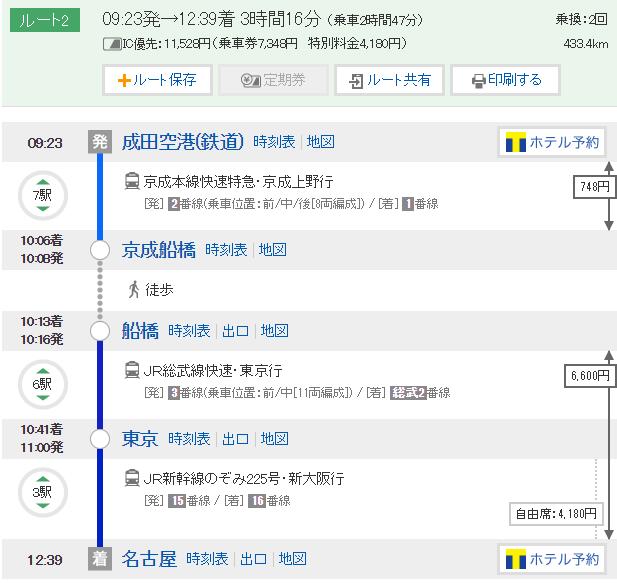This screenshot has height=583, width=617.
Task: Open 出口 for 名古屋
Action: point(253,559)
